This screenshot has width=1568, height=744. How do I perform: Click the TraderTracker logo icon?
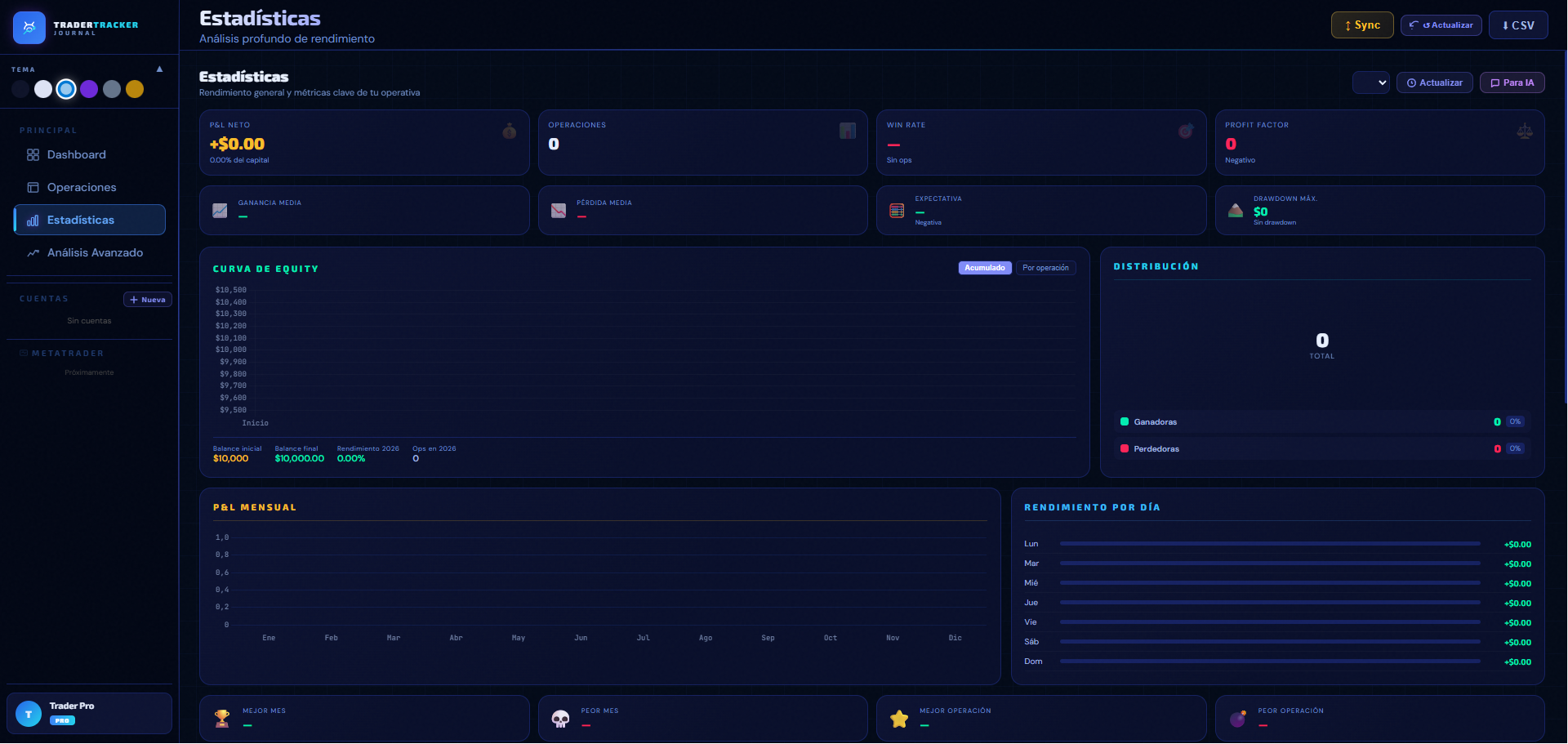pos(29,28)
